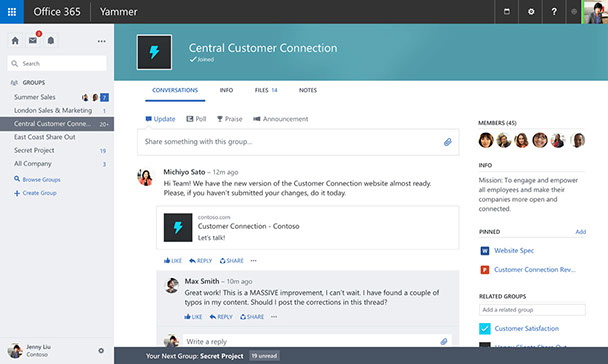This screenshot has height=364, width=608.
Task: Select the Praise post type
Action: click(230, 119)
